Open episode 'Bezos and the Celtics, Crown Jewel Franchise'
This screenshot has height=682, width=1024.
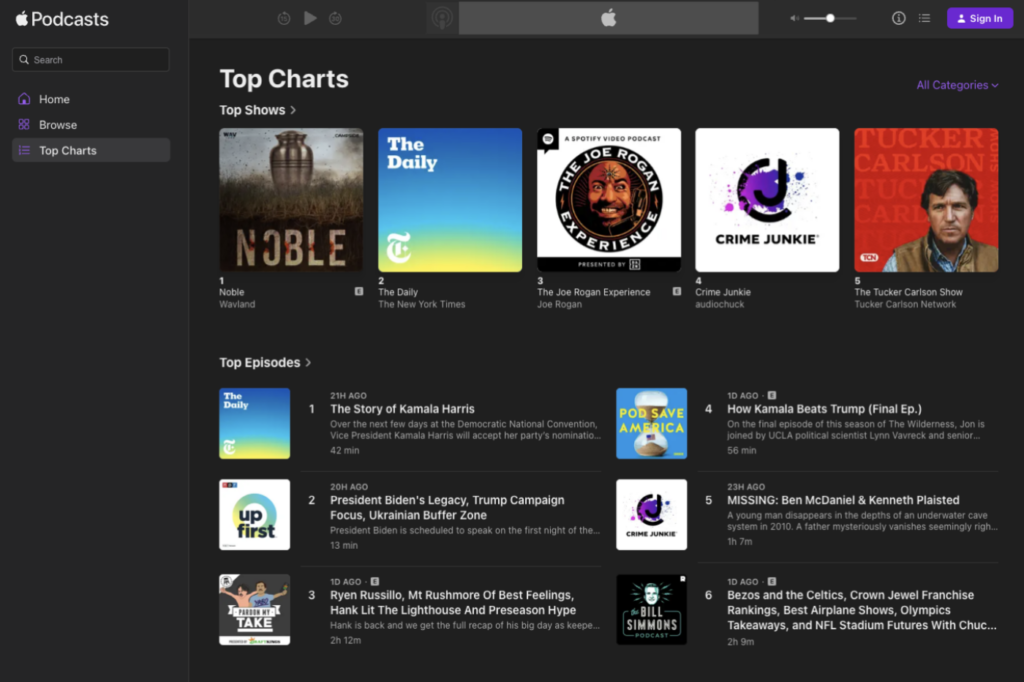point(862,610)
